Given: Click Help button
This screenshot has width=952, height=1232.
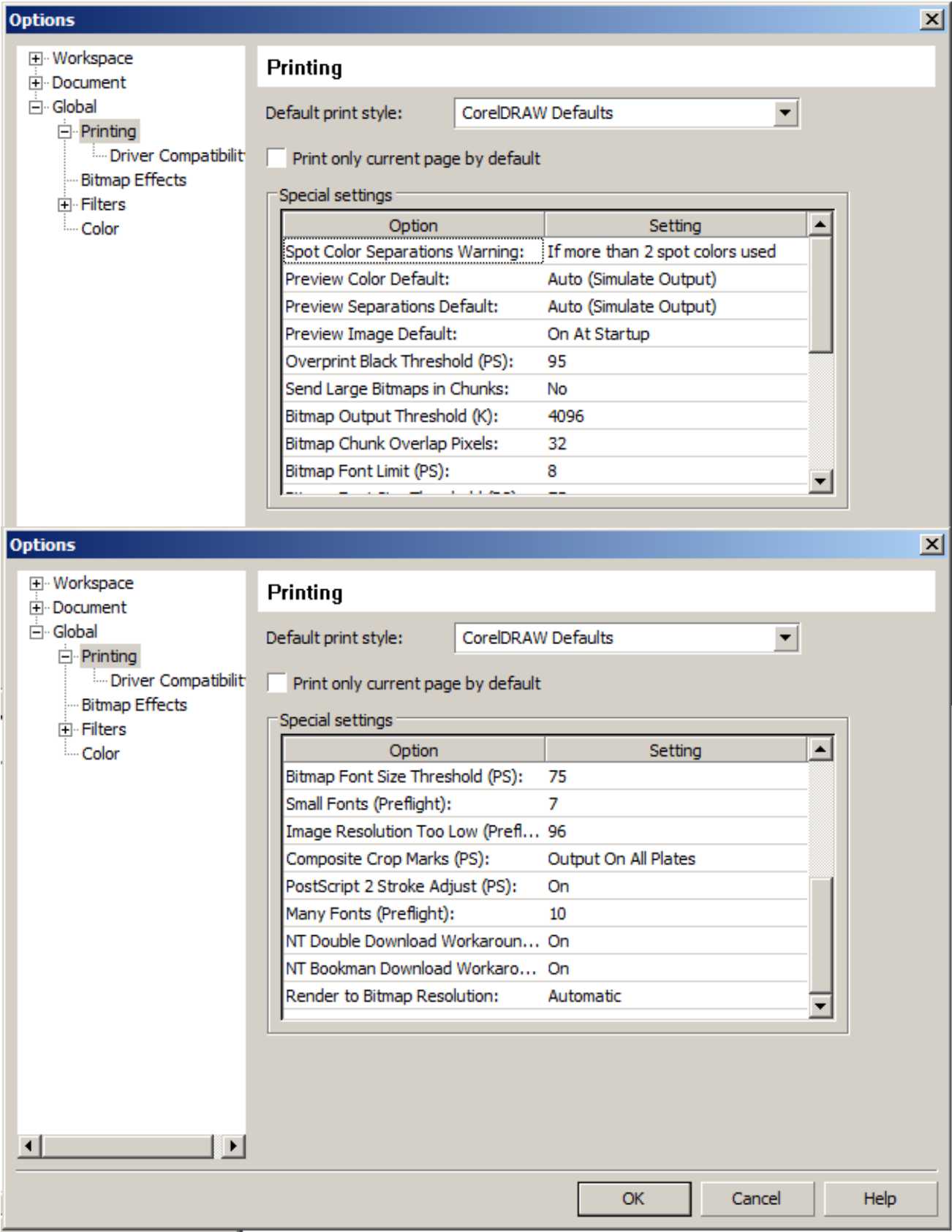Looking at the screenshot, I should 880,1199.
